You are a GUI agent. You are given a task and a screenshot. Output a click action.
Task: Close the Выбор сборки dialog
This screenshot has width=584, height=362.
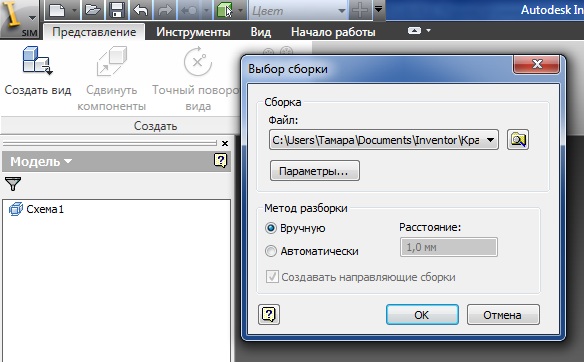click(536, 64)
